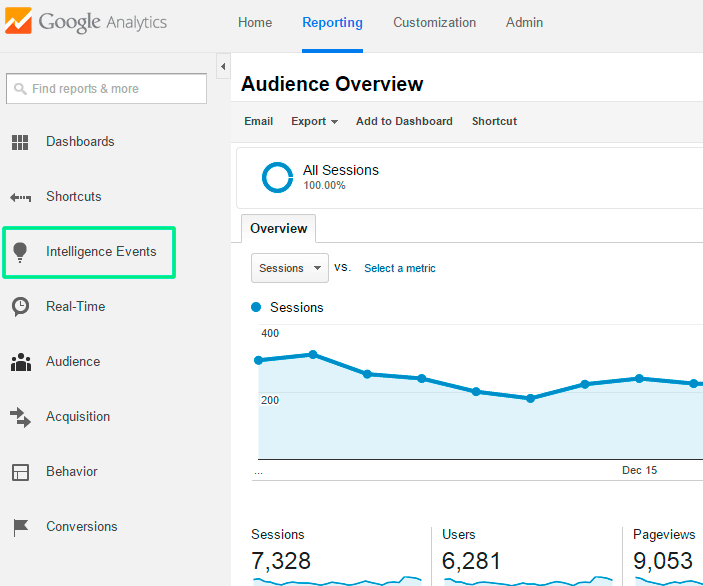Click the Add to Dashboard button
This screenshot has height=586, width=703.
(404, 121)
